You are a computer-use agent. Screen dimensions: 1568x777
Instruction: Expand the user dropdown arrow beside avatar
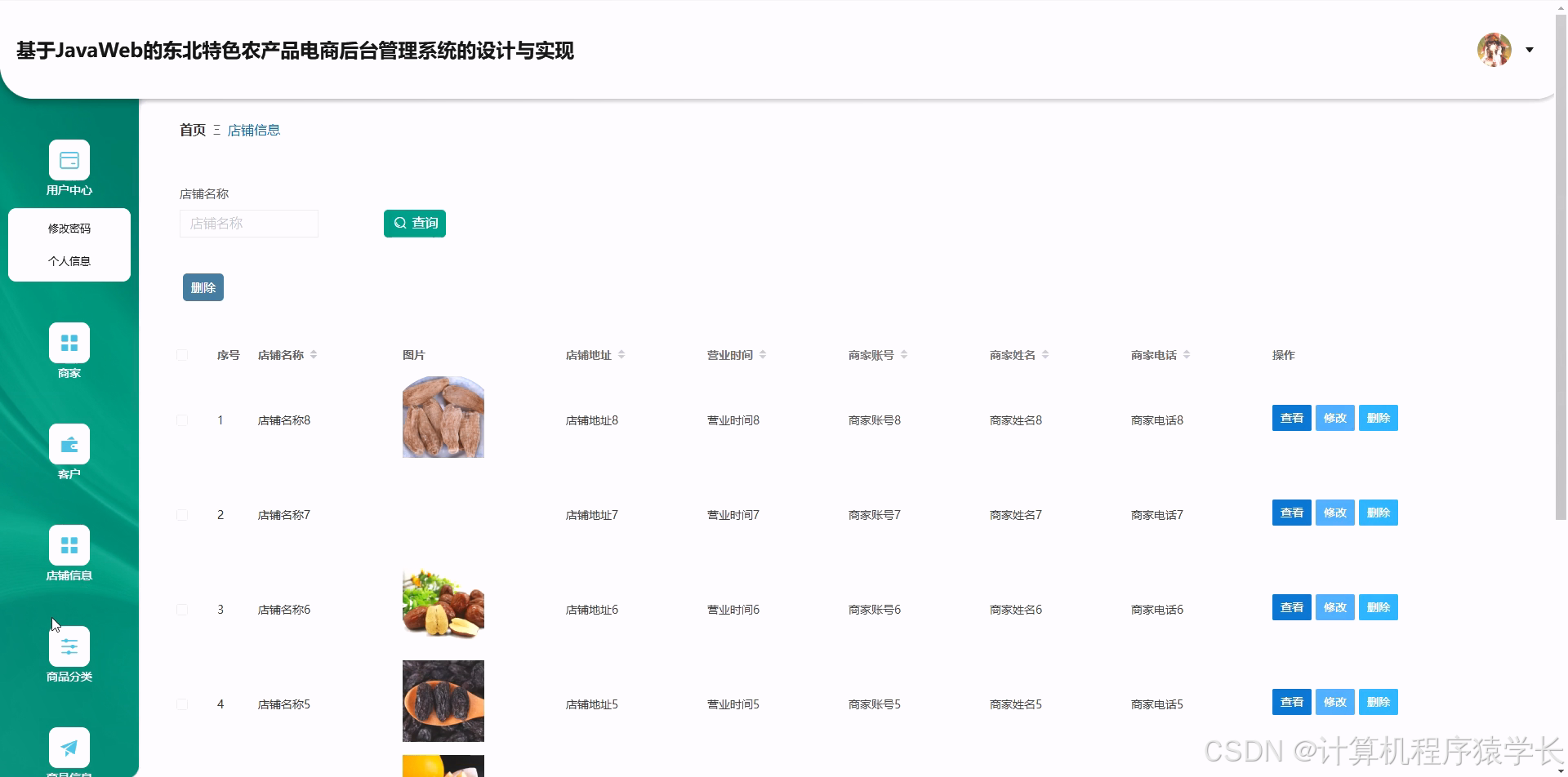point(1530,50)
